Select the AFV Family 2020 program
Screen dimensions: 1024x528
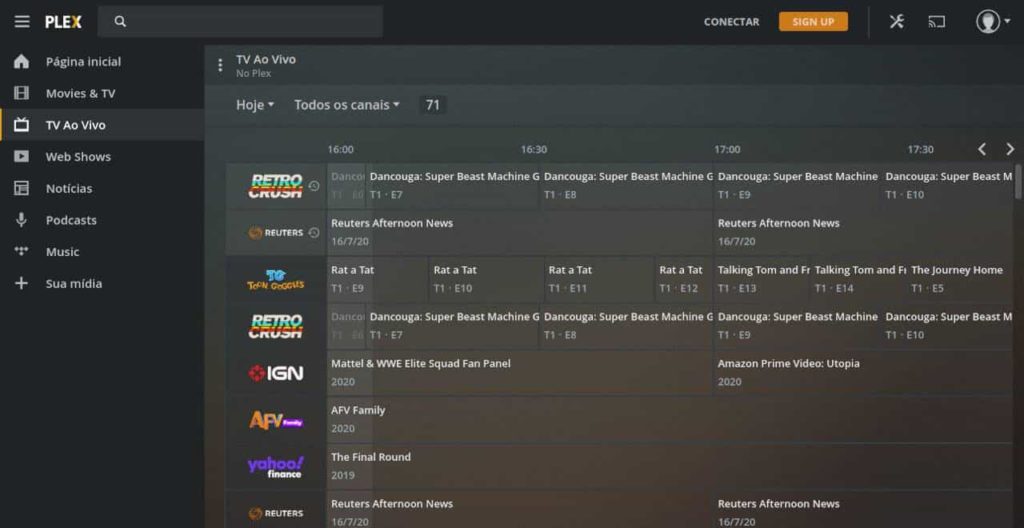pyautogui.click(x=669, y=420)
